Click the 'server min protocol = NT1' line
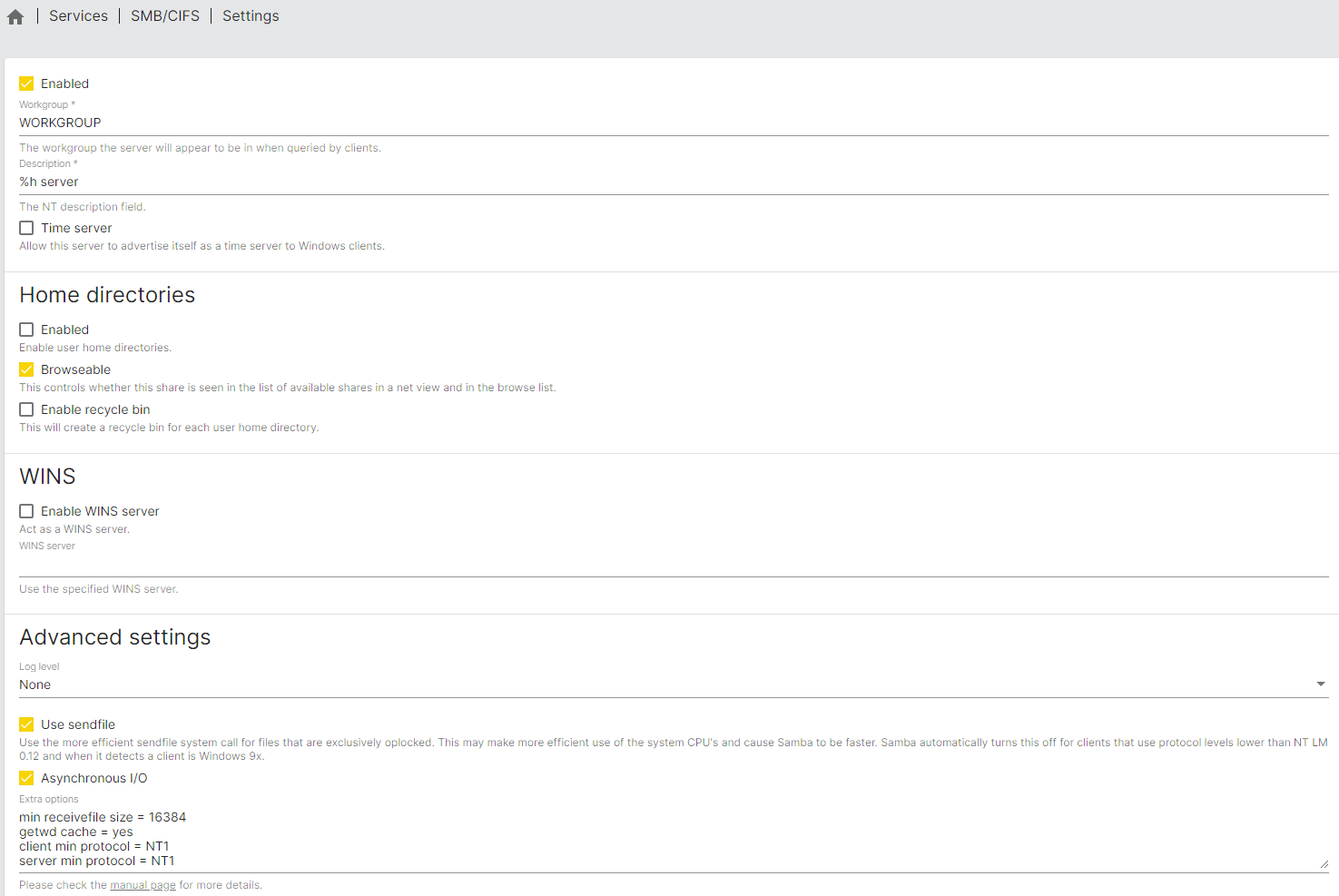Viewport: 1339px width, 896px height. point(96,861)
